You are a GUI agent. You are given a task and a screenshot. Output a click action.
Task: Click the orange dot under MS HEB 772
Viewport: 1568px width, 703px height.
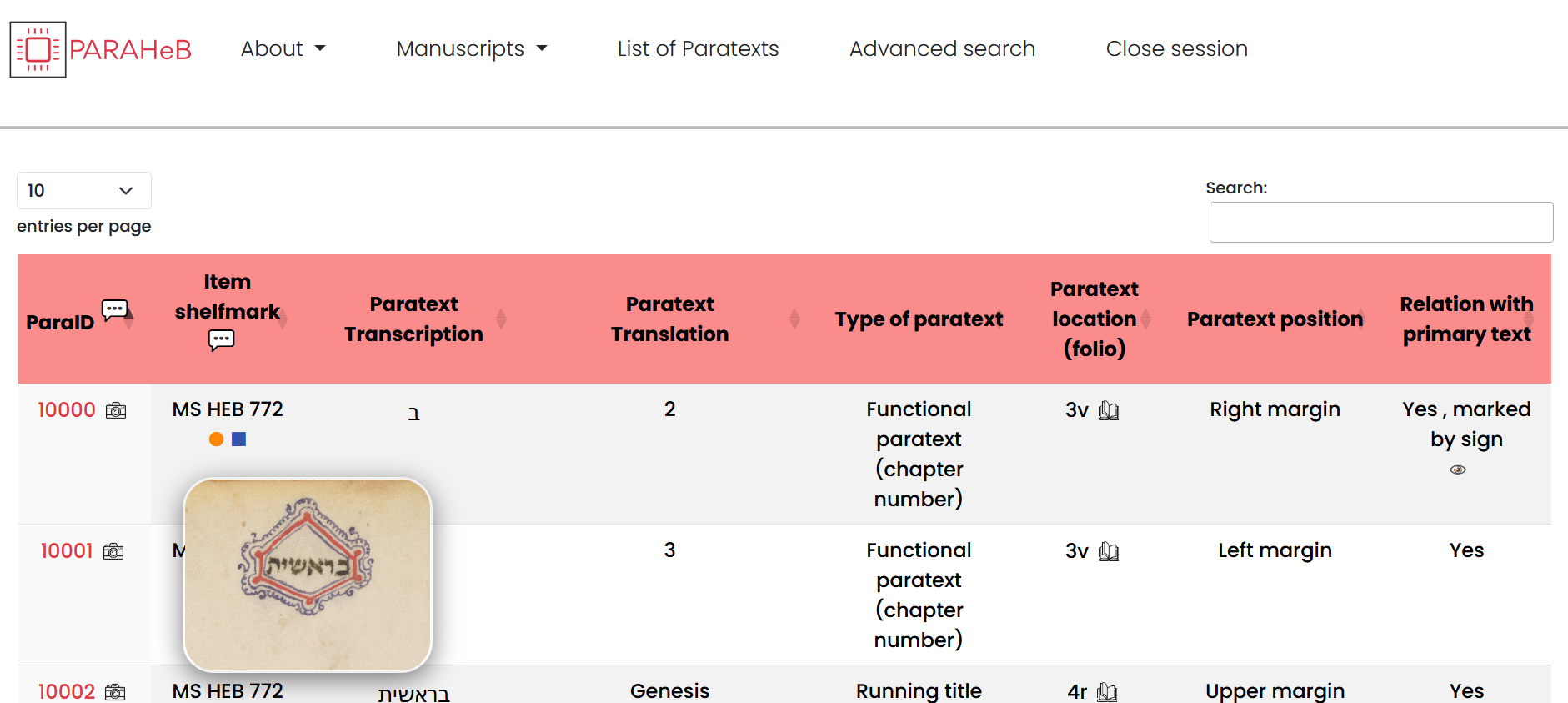[216, 439]
